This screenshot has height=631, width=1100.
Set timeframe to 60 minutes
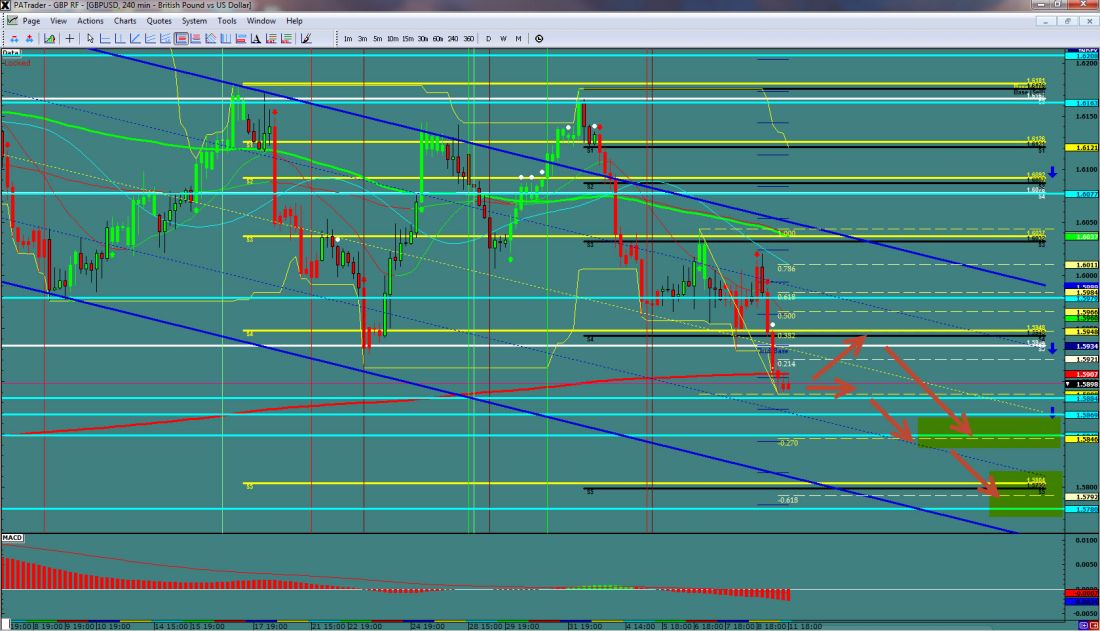[437, 39]
